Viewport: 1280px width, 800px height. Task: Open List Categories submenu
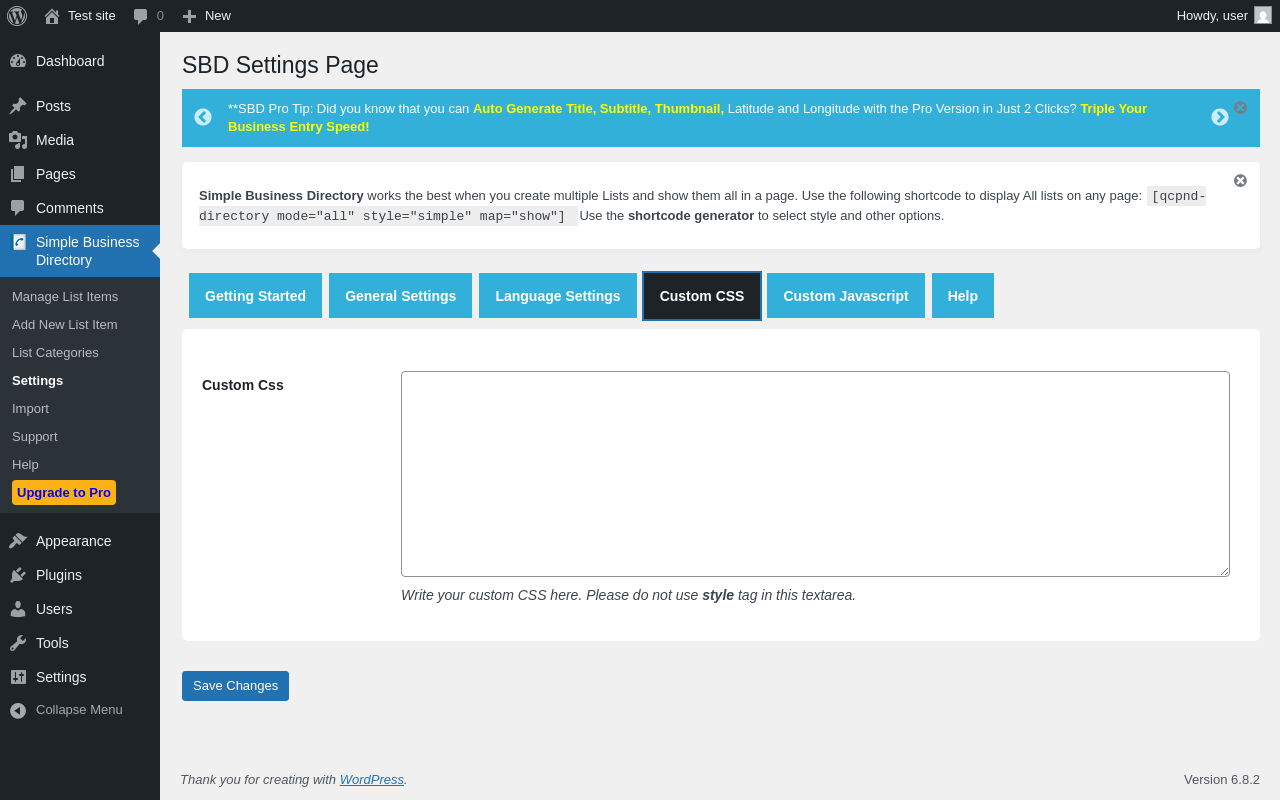[x=55, y=352]
